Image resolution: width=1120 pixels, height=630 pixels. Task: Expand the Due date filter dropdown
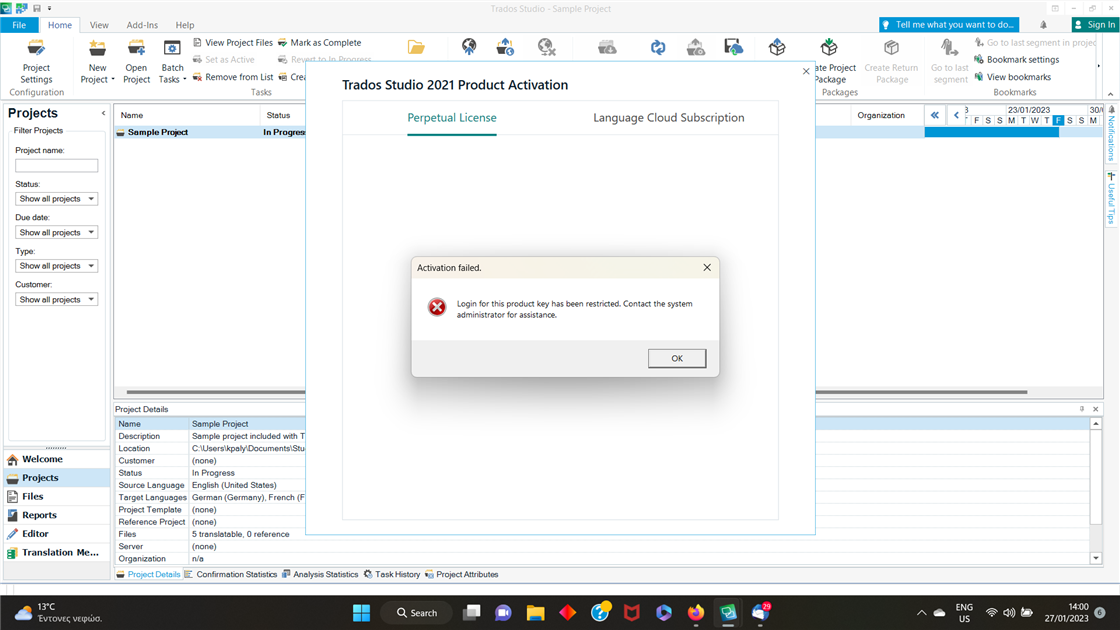(x=56, y=233)
